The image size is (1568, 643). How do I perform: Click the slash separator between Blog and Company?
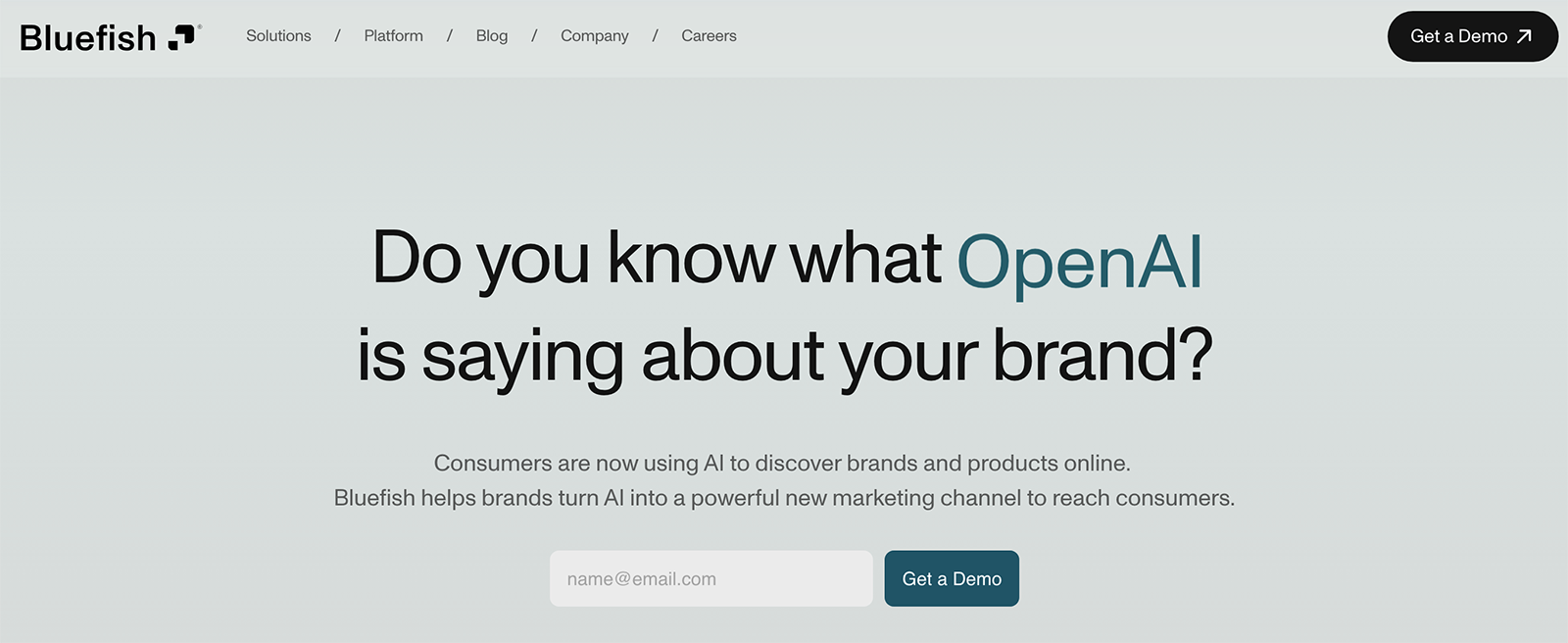point(534,36)
